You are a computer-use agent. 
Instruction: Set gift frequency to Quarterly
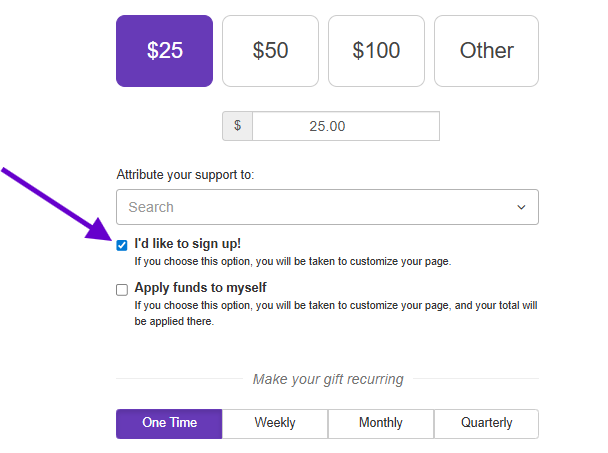pyautogui.click(x=486, y=423)
